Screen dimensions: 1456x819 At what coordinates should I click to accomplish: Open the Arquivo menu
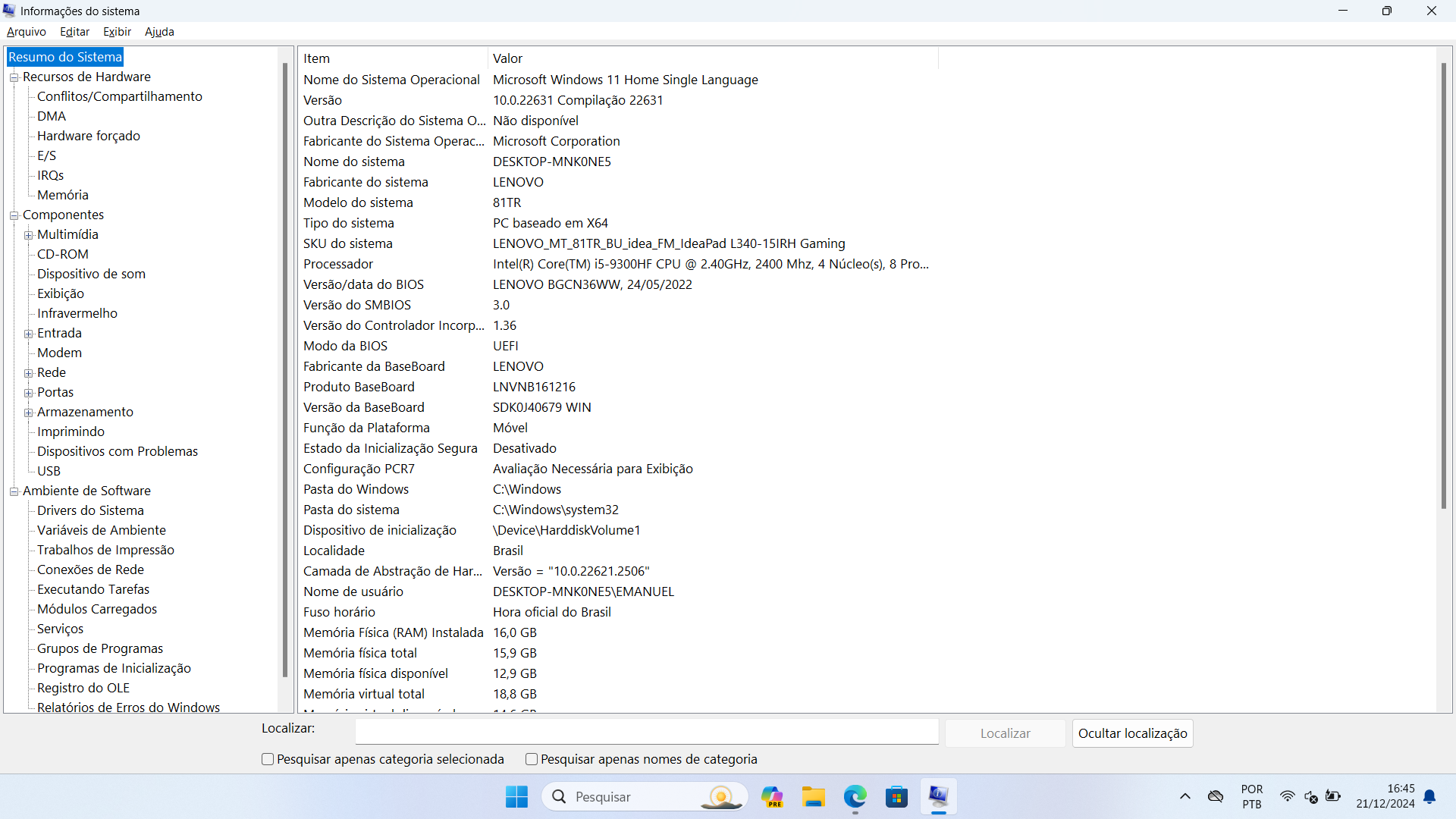[27, 32]
